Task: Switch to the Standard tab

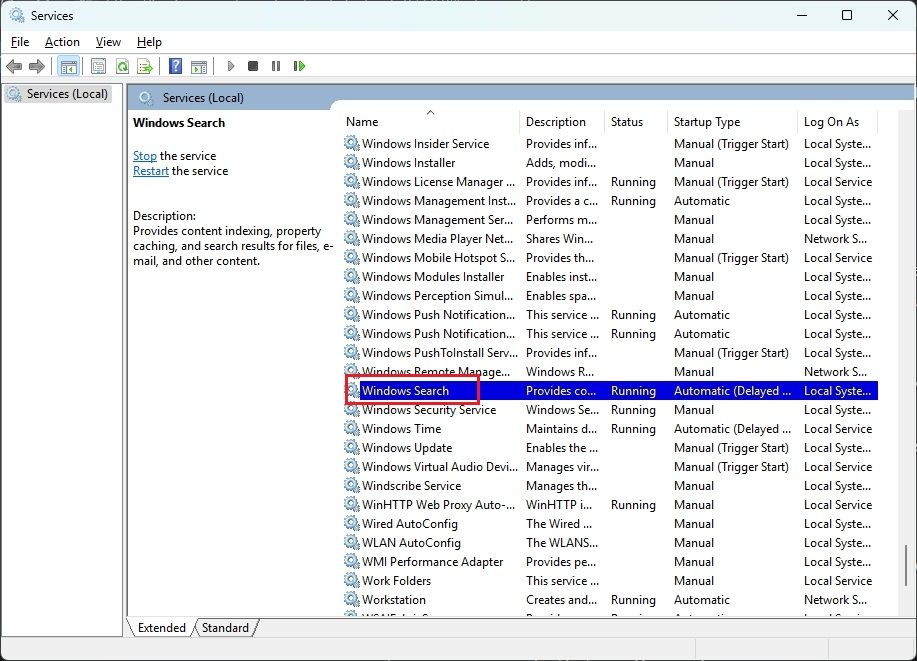Action: click(225, 628)
